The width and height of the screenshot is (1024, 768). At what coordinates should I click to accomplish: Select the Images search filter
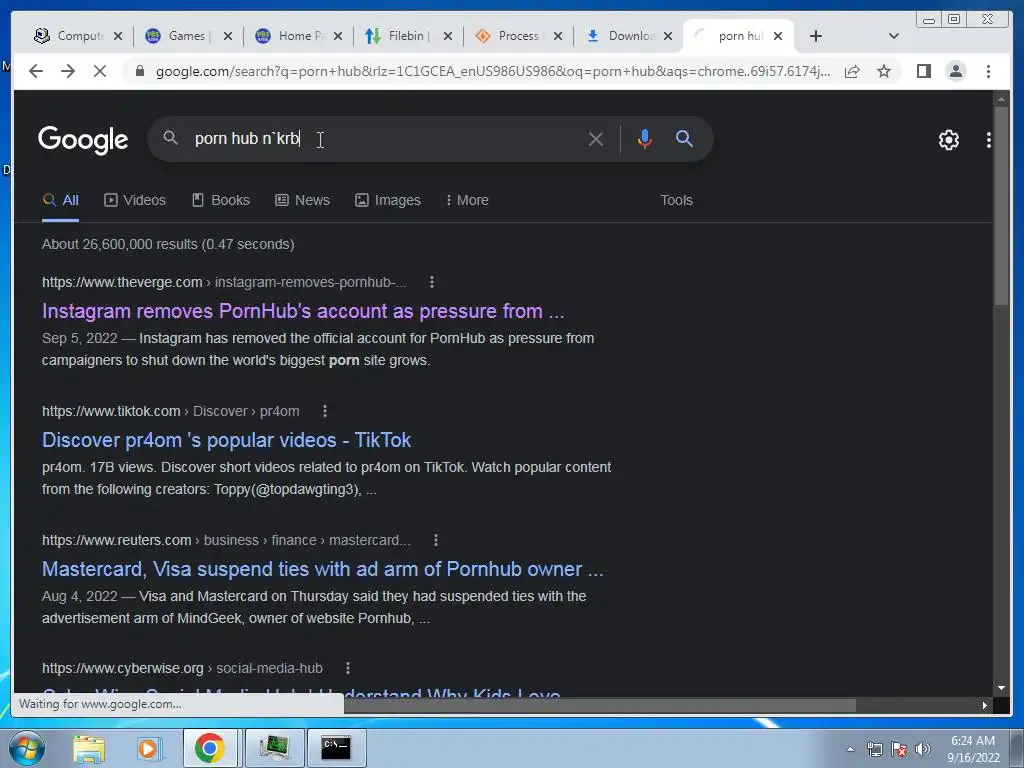388,200
